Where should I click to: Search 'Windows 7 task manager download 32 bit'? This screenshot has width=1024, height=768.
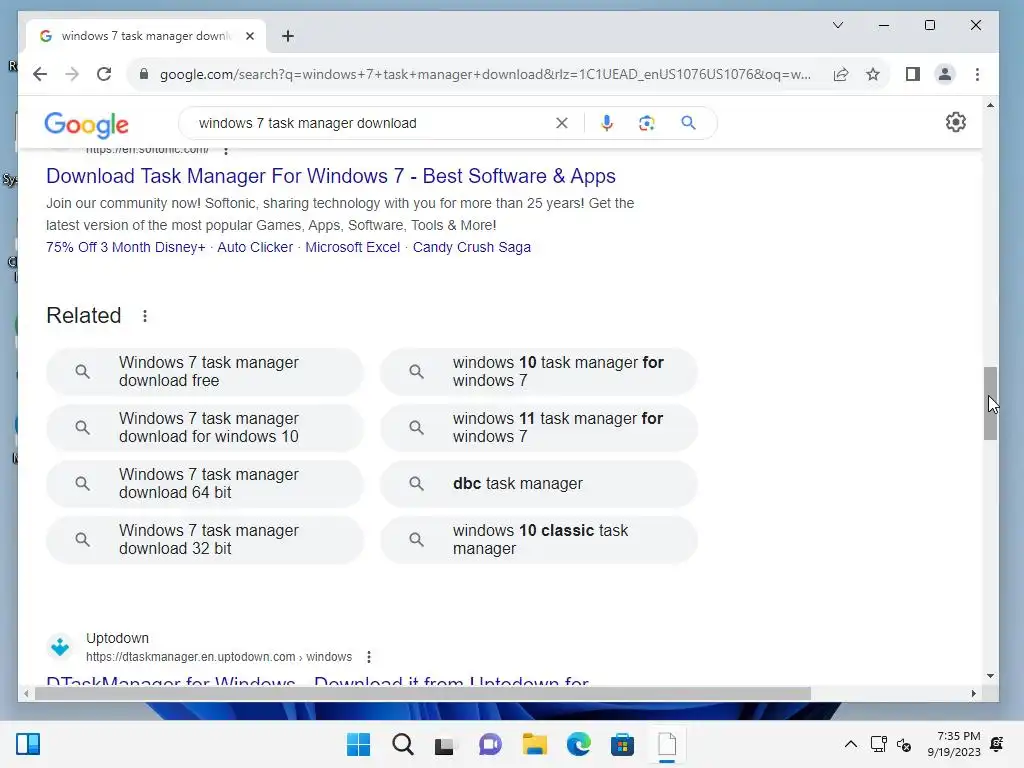pos(204,540)
